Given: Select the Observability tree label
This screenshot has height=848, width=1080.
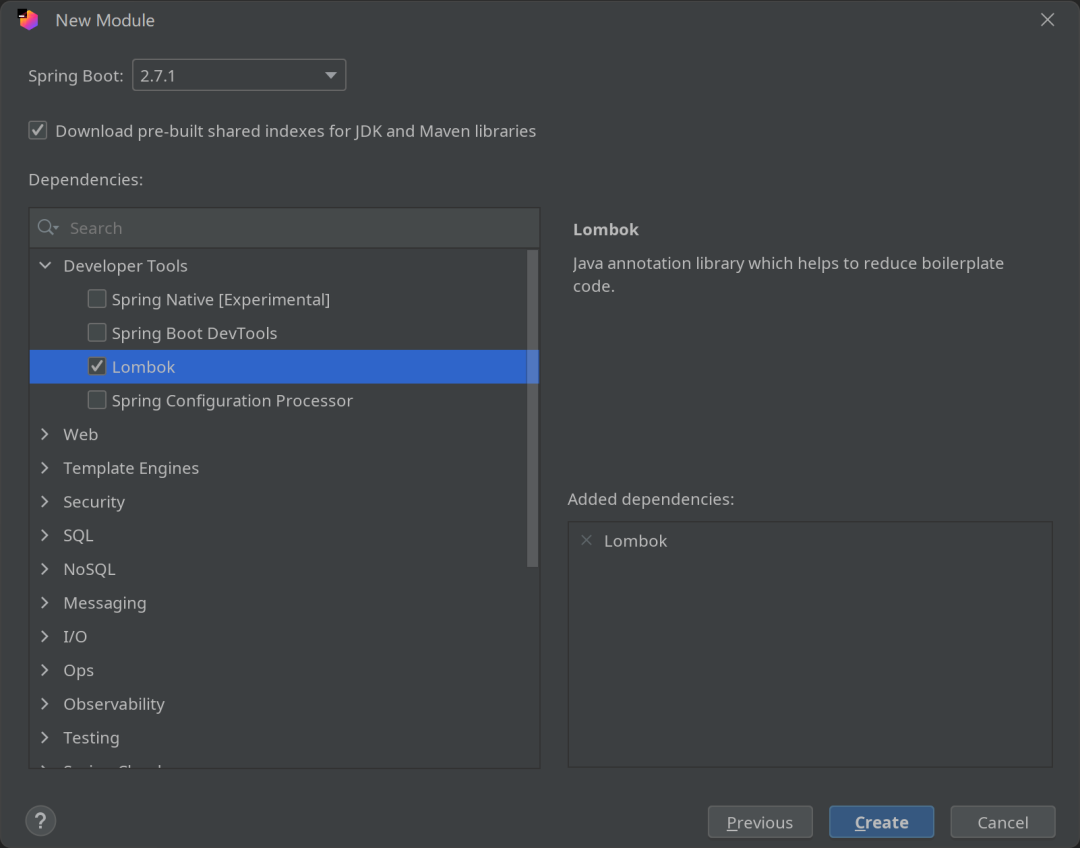Looking at the screenshot, I should click(114, 705).
